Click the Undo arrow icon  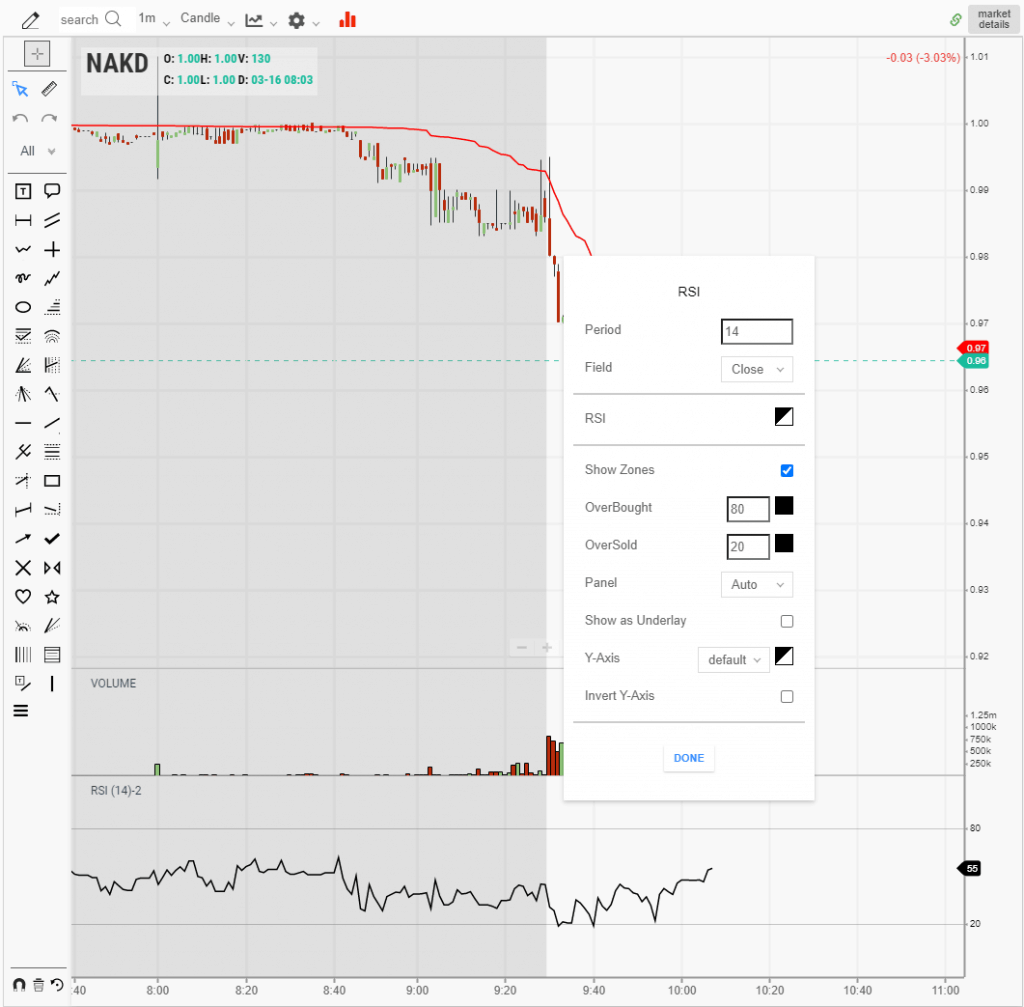coord(22,119)
